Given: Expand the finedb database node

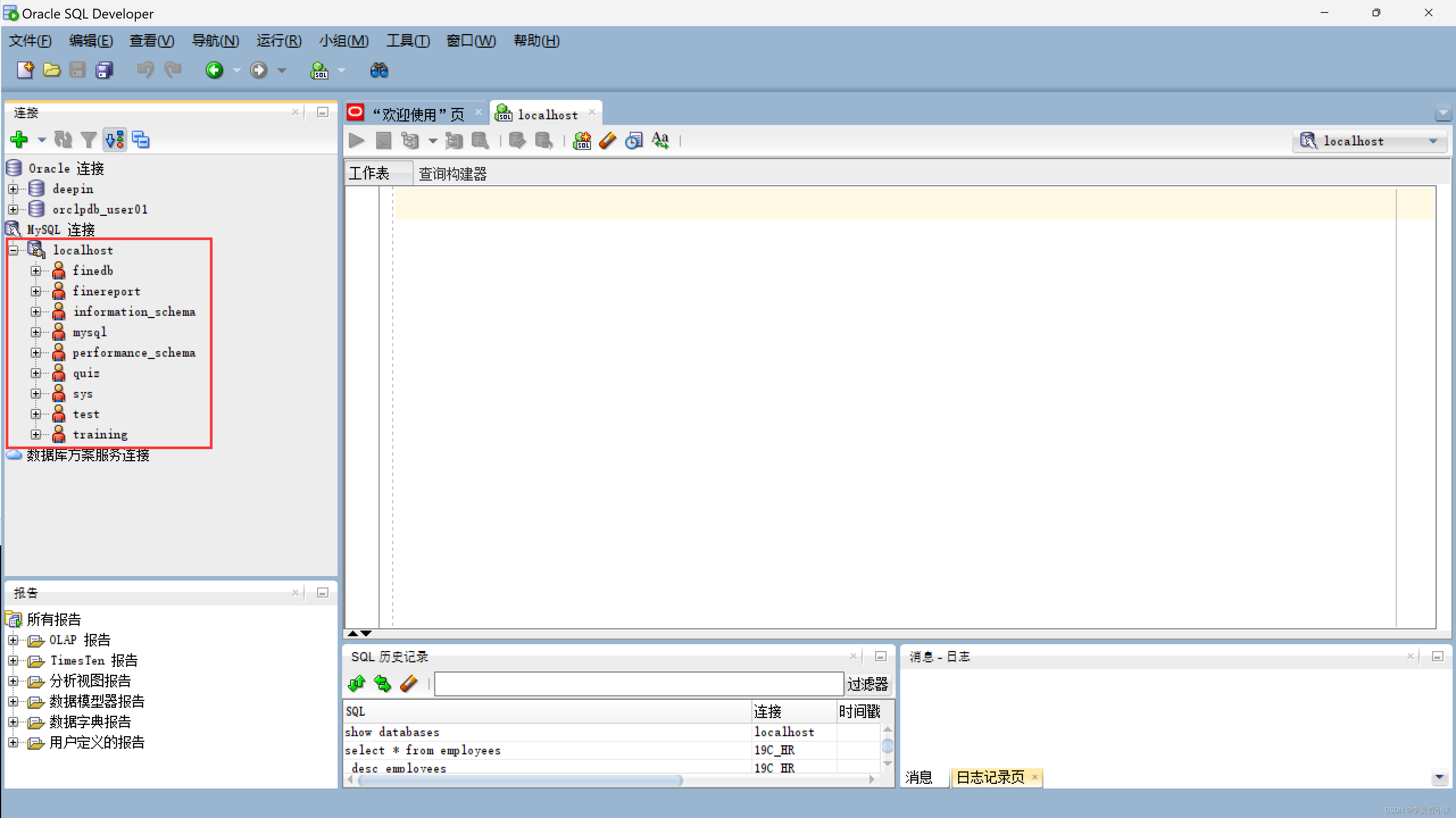Looking at the screenshot, I should tap(36, 271).
